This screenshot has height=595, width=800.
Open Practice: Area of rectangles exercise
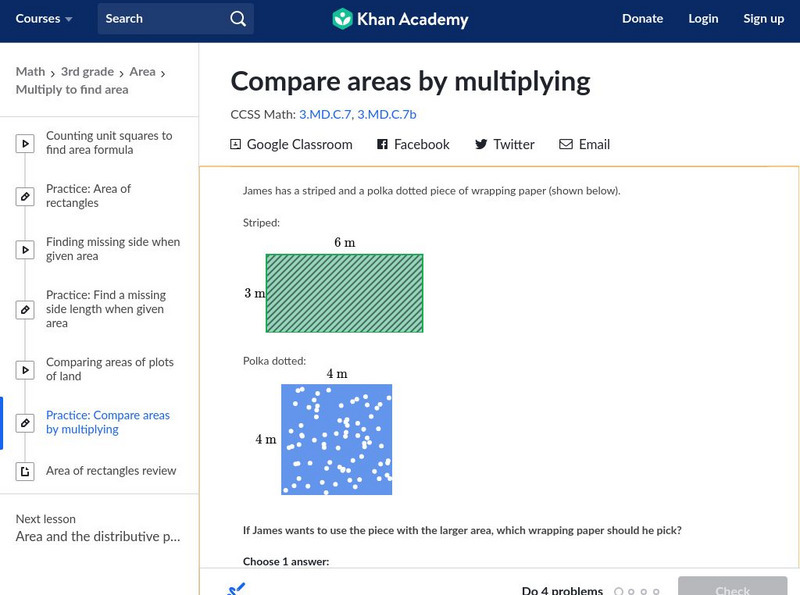pyautogui.click(x=88, y=196)
